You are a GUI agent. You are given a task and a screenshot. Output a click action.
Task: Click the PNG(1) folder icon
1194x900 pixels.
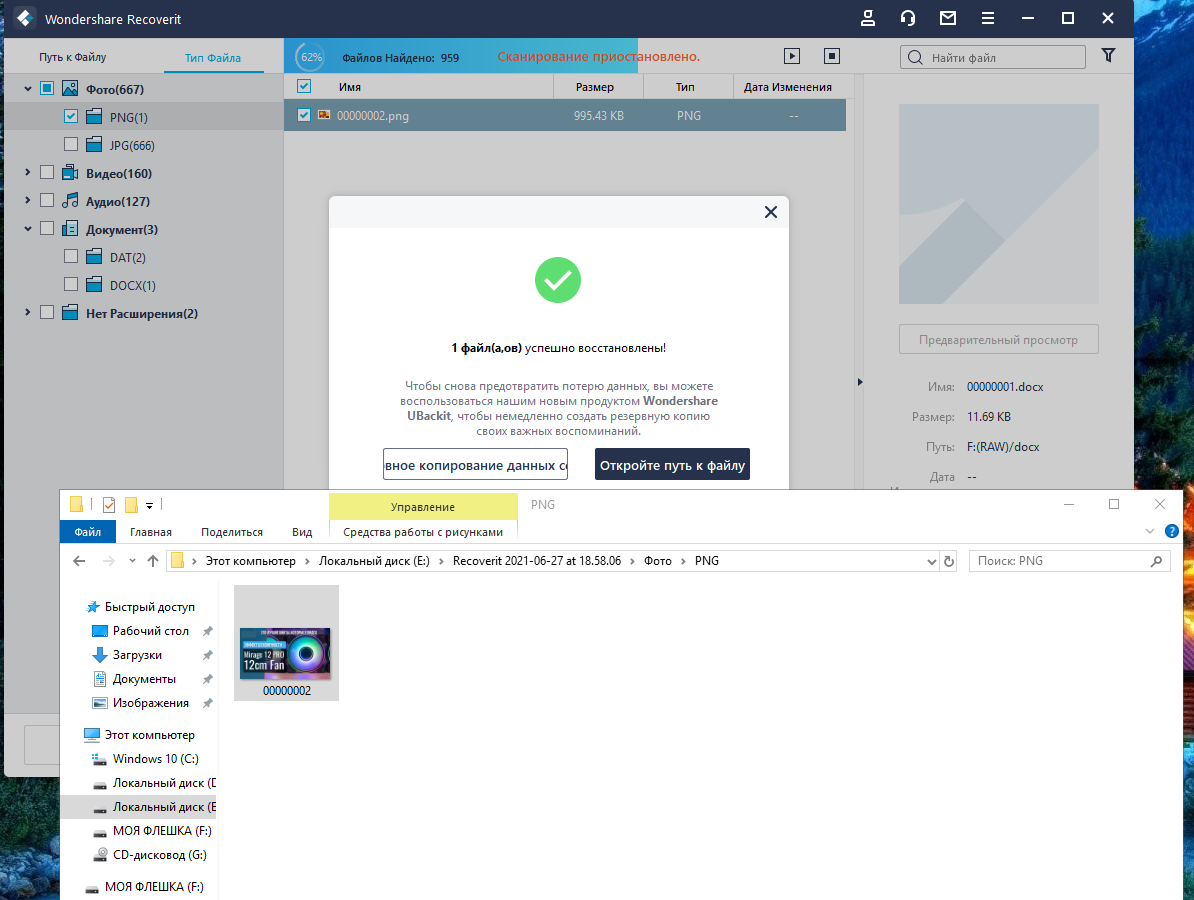[94, 116]
